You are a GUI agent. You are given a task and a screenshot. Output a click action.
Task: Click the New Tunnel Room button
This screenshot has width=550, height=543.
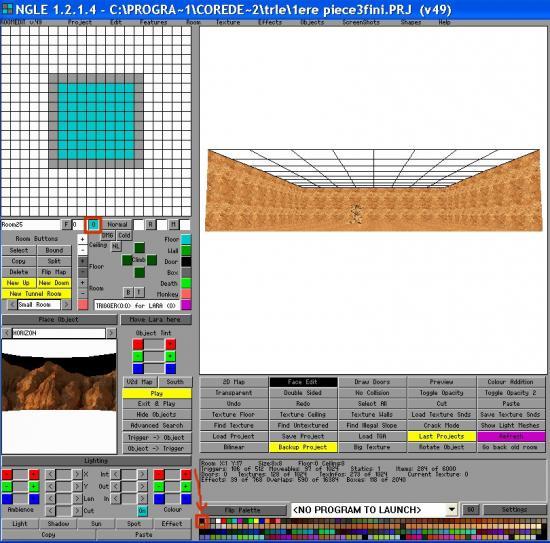tap(36, 294)
